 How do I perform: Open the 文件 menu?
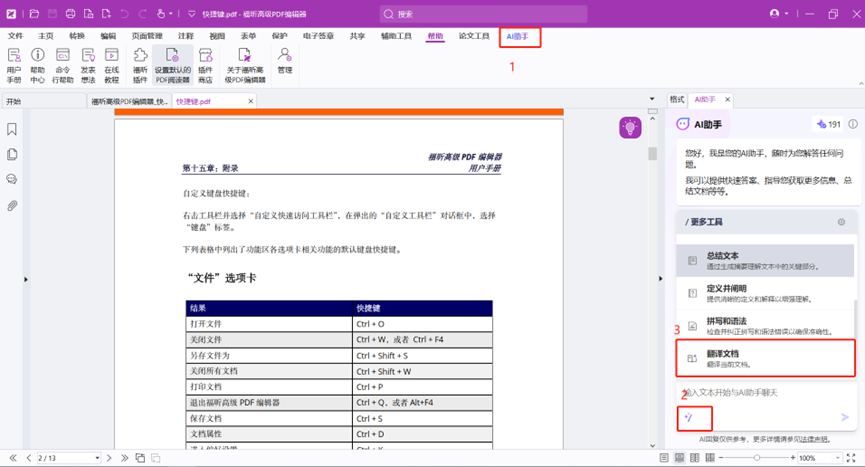(15, 36)
